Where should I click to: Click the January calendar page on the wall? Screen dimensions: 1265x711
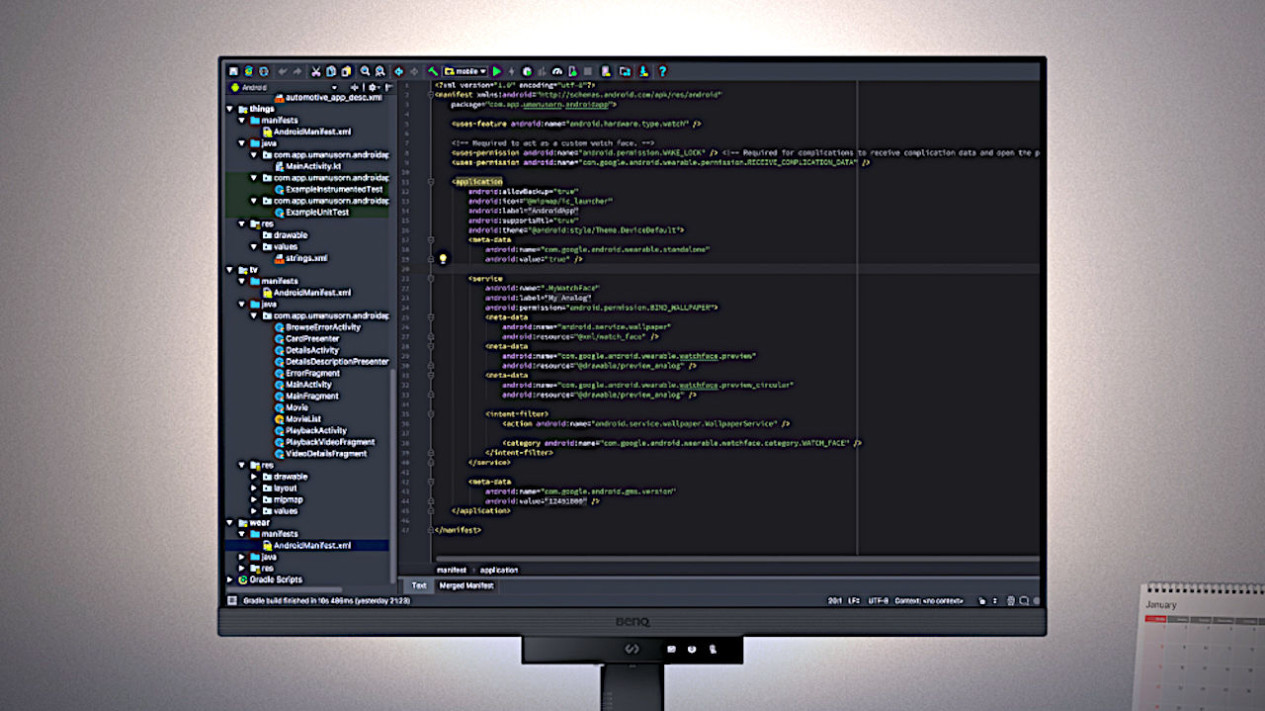click(x=1202, y=647)
